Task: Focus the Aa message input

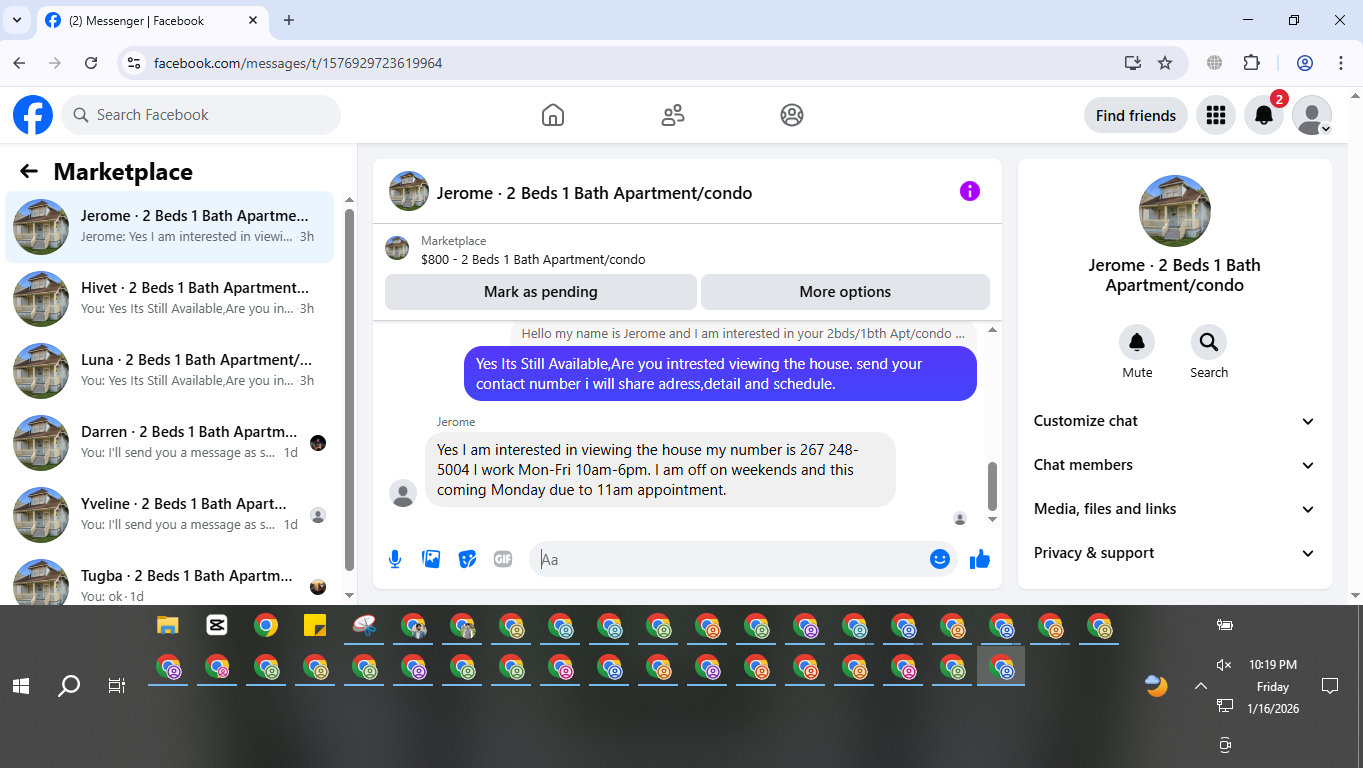Action: pyautogui.click(x=730, y=559)
